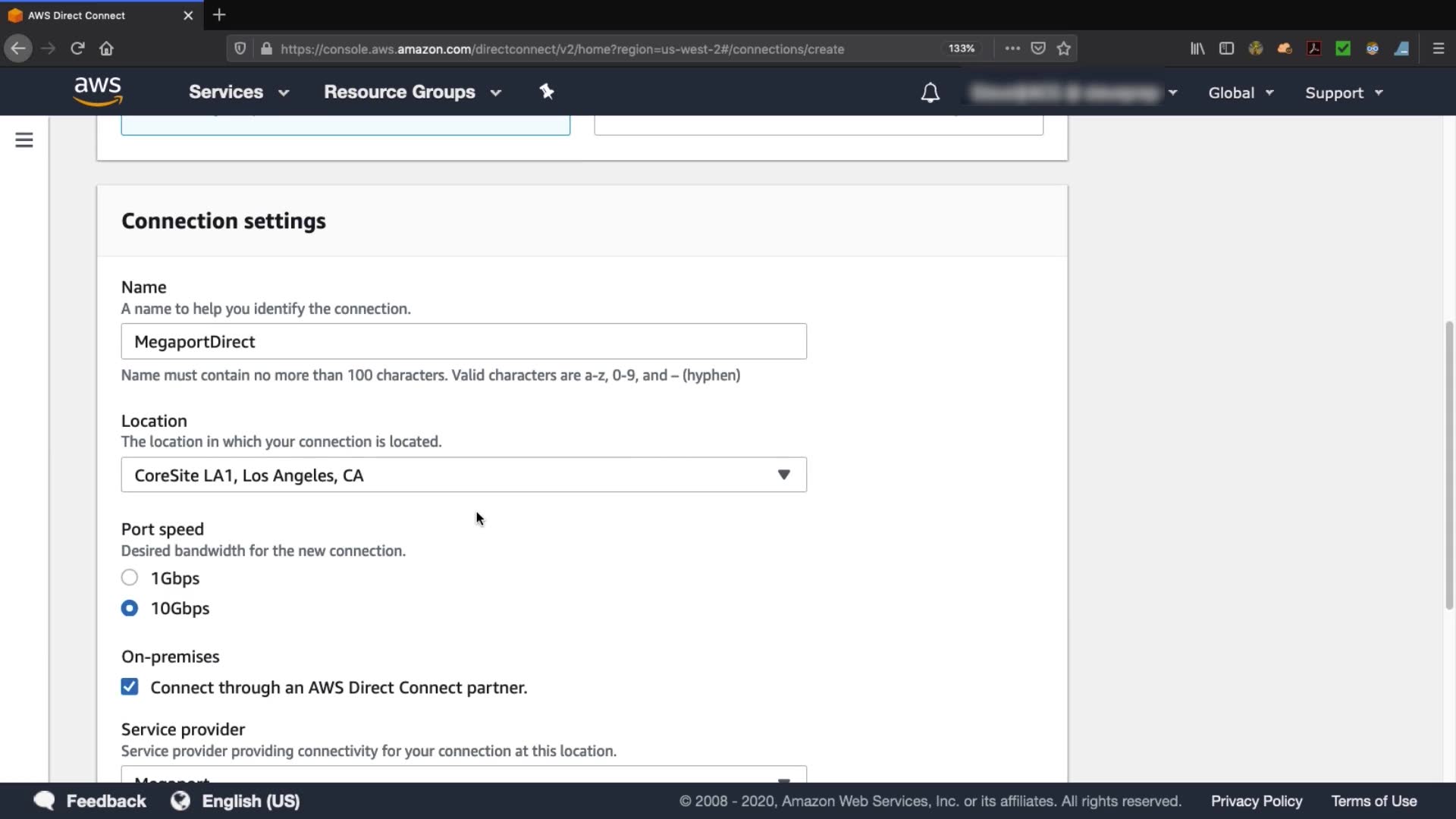Click the pin shortcuts icon in navbar
The width and height of the screenshot is (1456, 819).
pos(547,92)
